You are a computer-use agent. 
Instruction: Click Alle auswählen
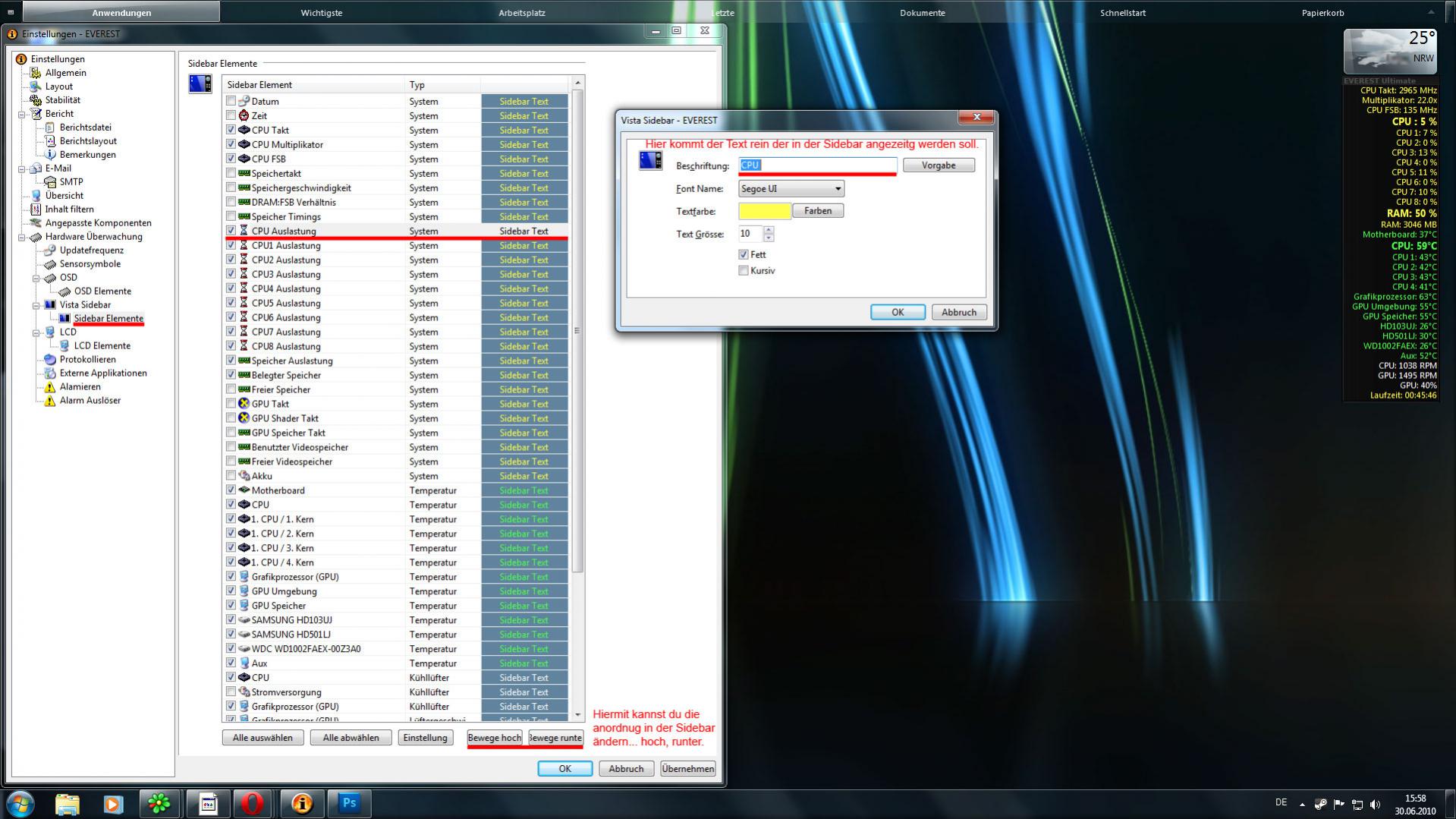(263, 738)
